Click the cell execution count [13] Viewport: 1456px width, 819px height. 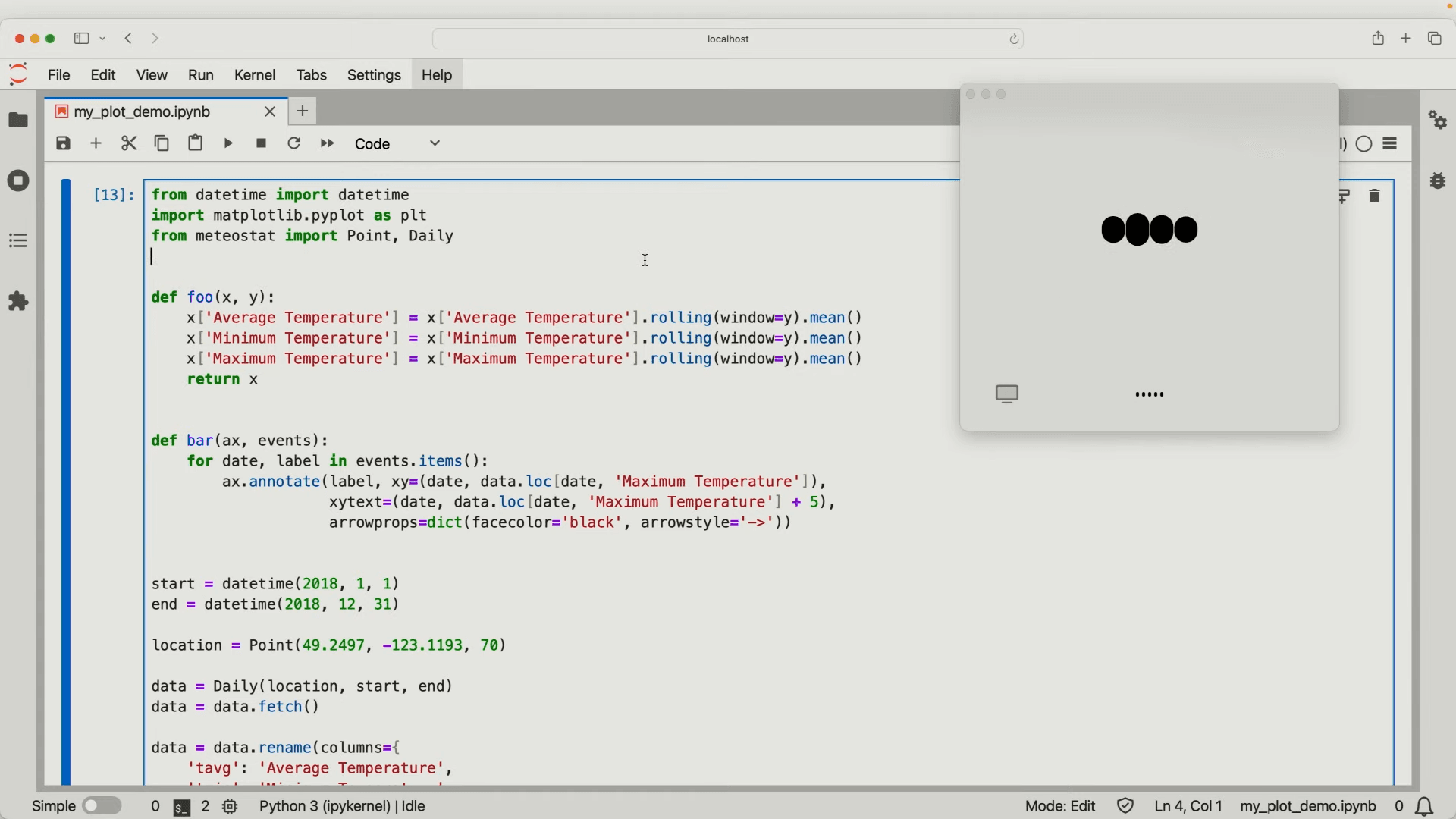click(x=114, y=196)
